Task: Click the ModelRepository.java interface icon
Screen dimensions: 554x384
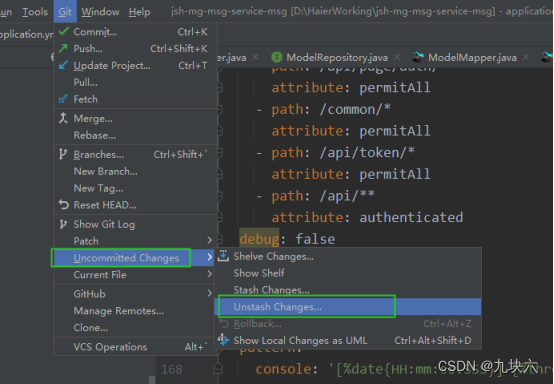Action: point(277,57)
